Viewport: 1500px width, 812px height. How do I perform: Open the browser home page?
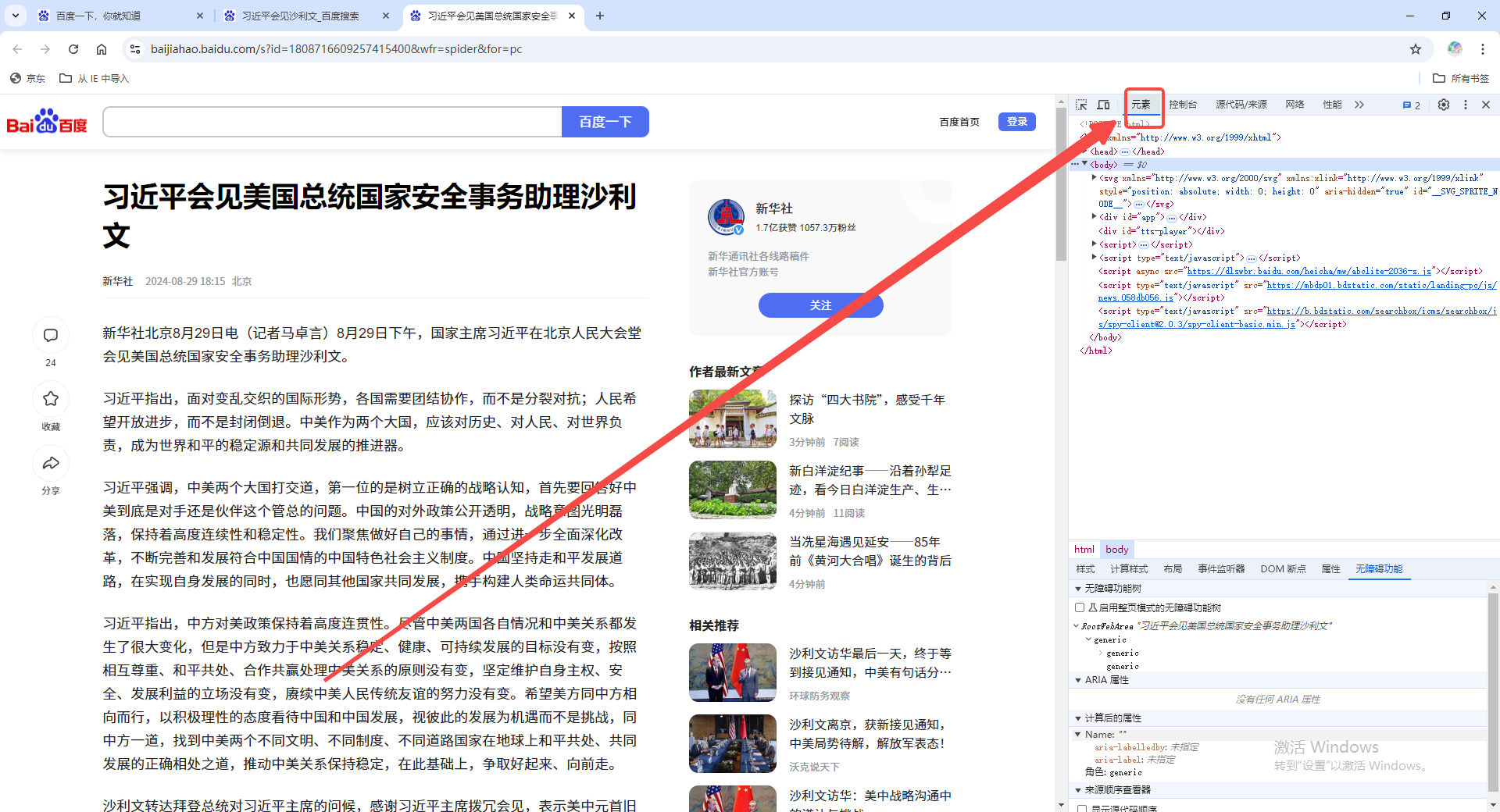[x=102, y=49]
